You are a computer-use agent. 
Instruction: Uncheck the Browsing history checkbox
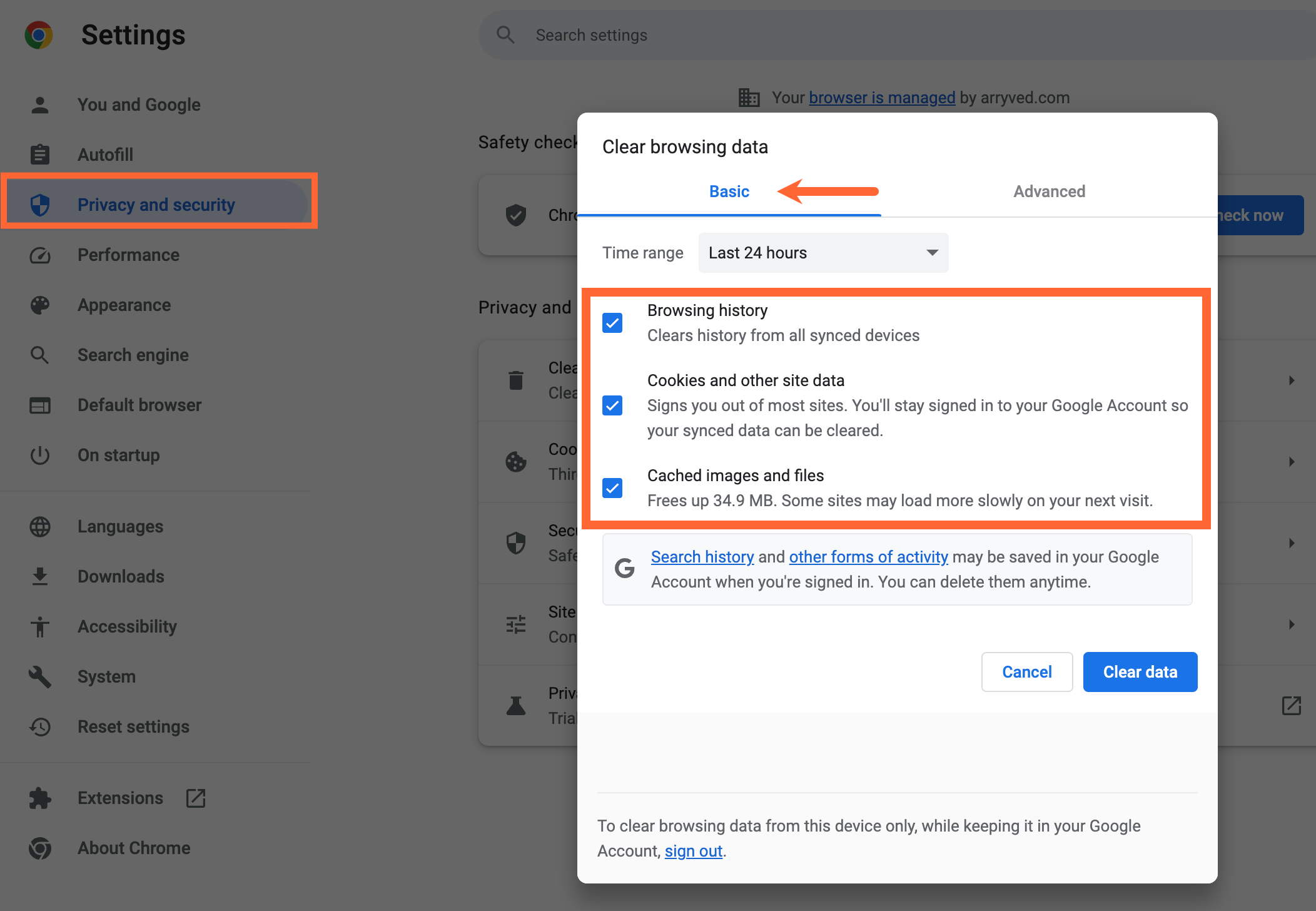click(x=612, y=323)
